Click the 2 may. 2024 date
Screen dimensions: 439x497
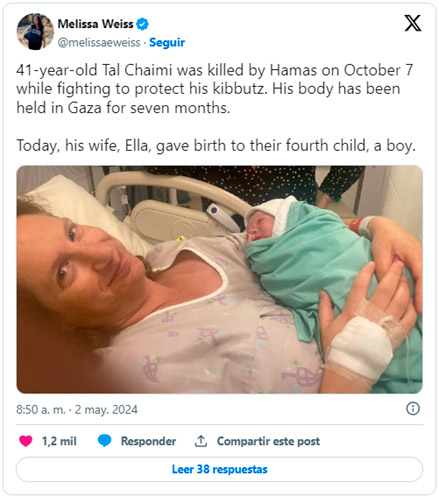click(x=106, y=410)
